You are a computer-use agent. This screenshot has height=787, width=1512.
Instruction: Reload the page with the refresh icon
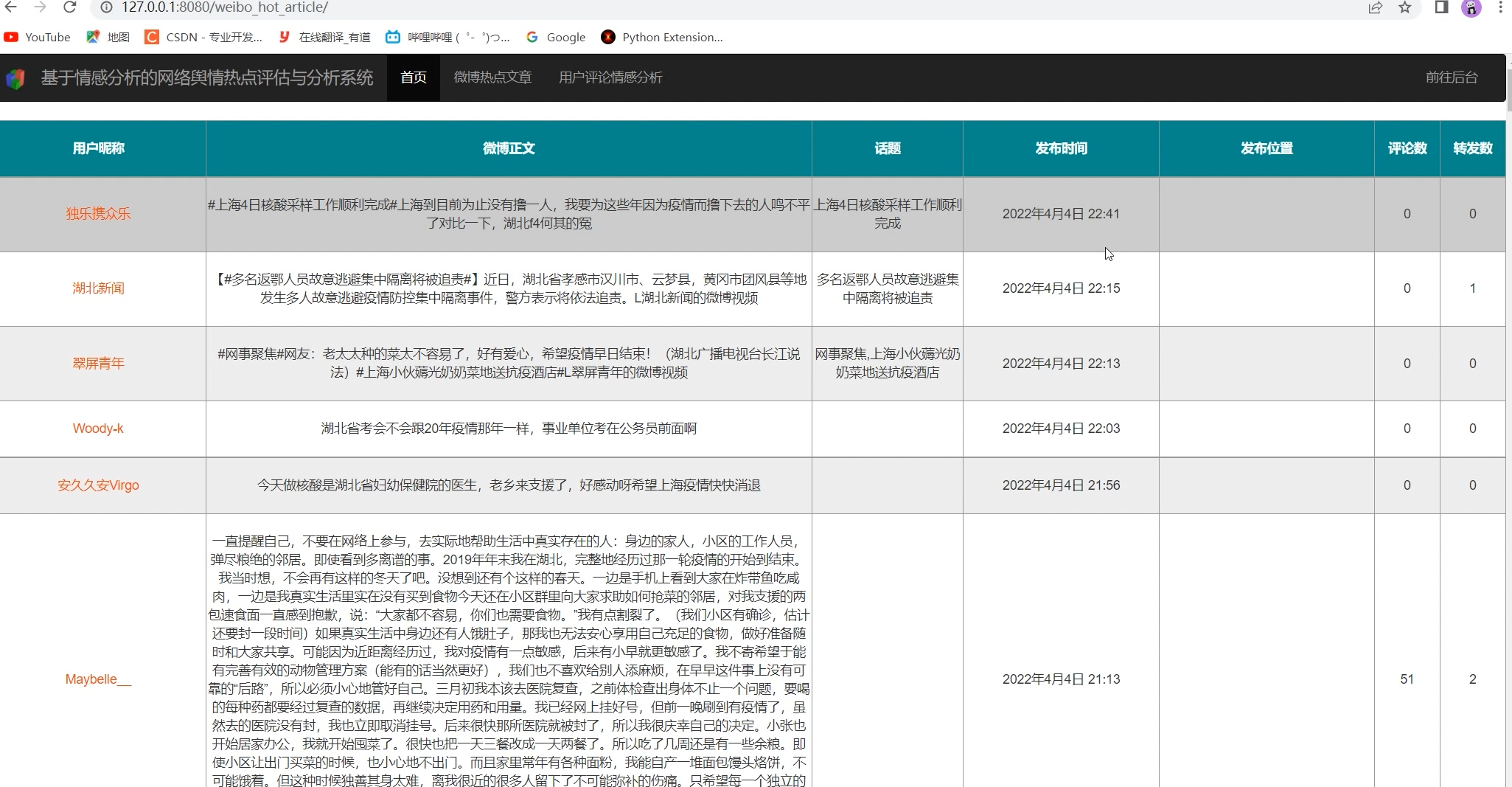[70, 7]
